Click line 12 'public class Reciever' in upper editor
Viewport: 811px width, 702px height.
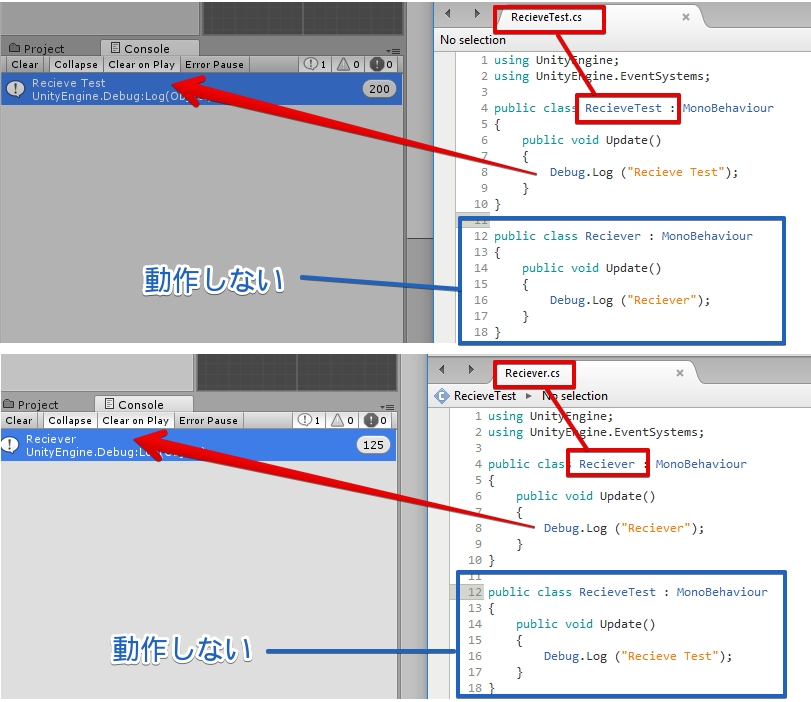coord(623,236)
